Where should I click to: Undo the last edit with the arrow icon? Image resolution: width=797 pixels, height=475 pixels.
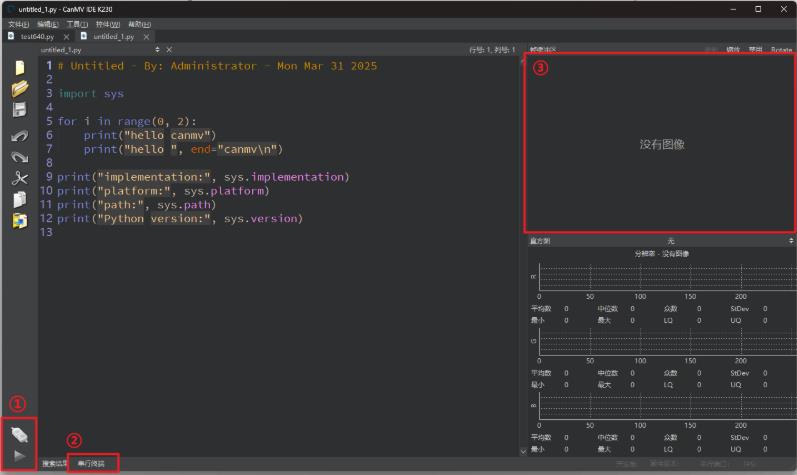[x=20, y=136]
